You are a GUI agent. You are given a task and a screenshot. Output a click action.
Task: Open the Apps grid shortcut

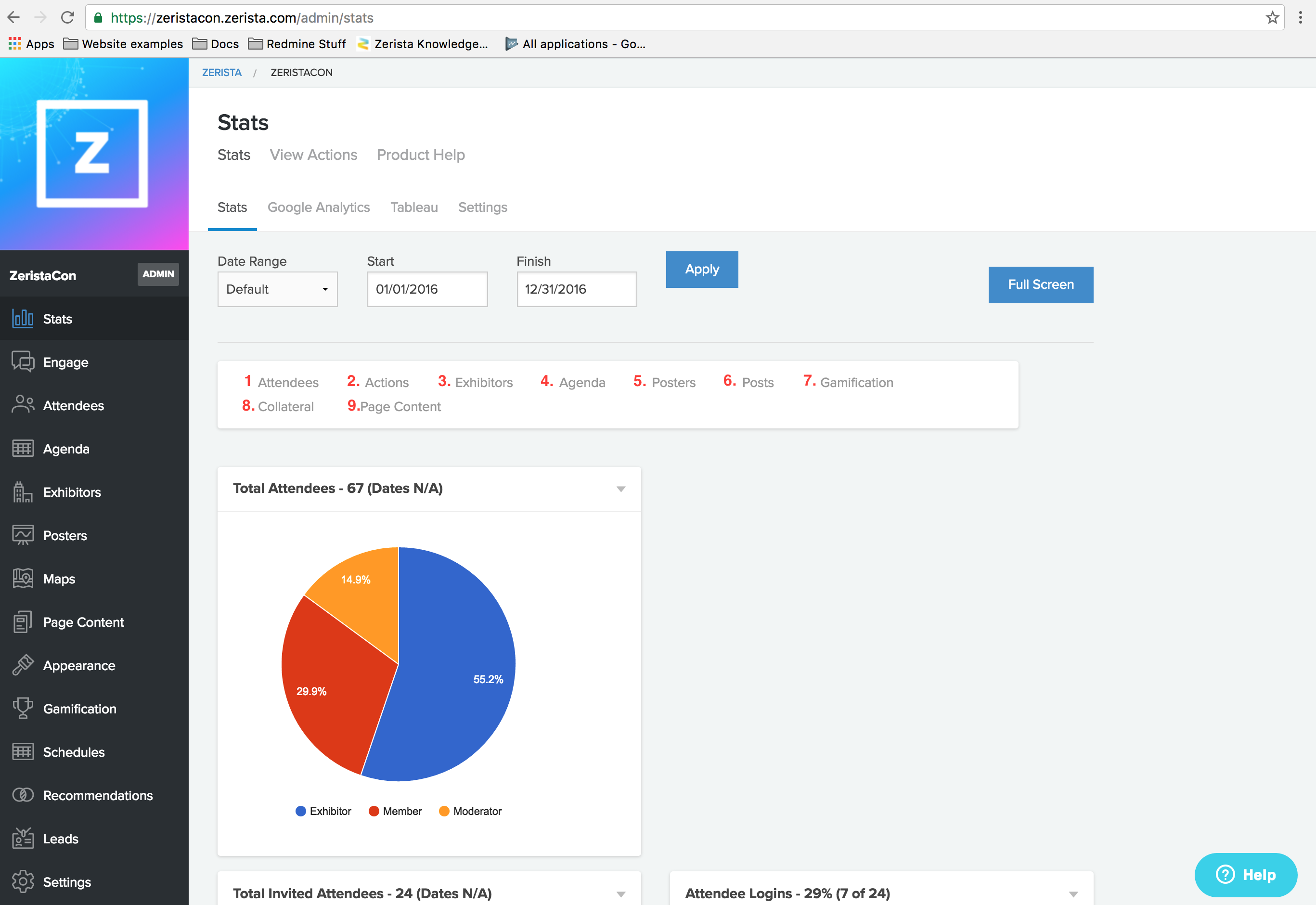[x=31, y=44]
